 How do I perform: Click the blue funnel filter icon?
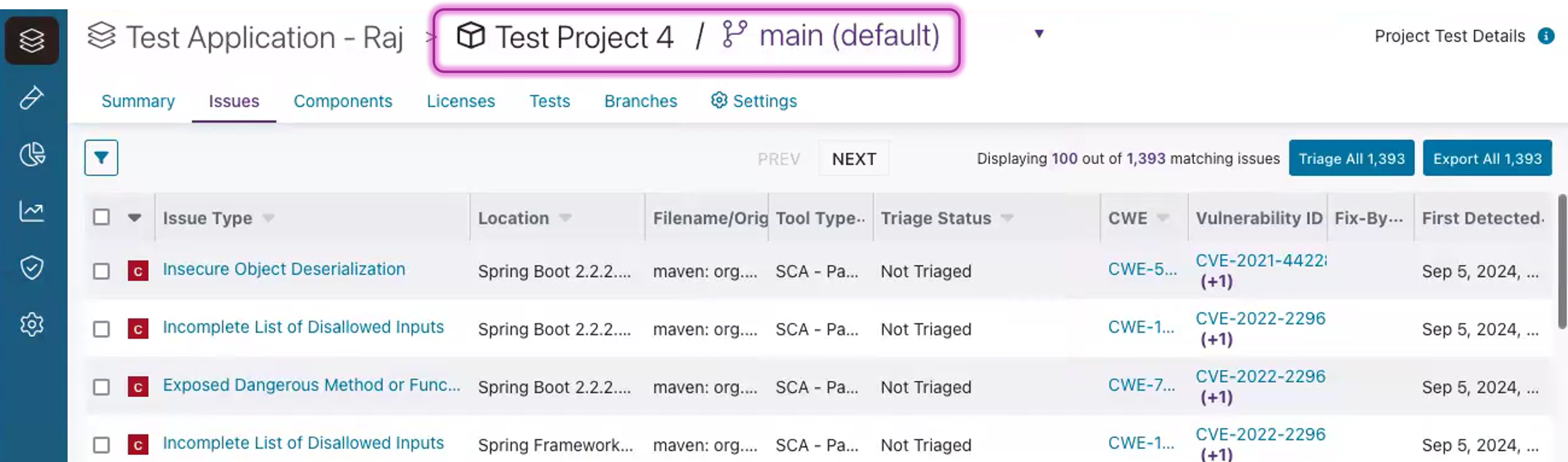click(101, 158)
